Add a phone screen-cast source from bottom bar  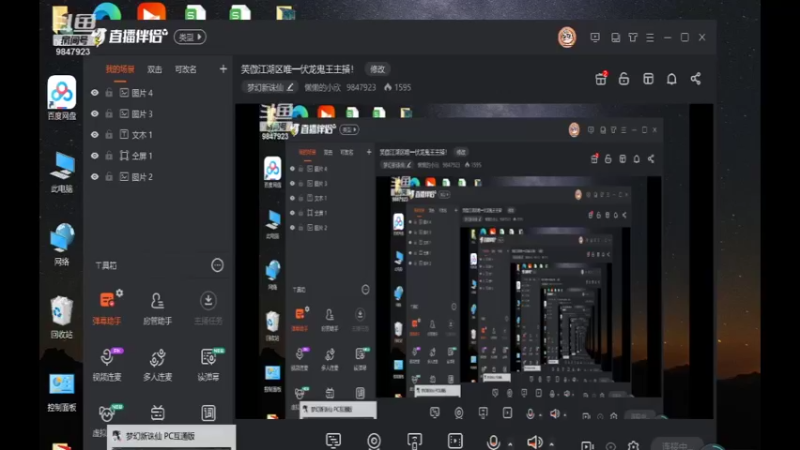coord(414,440)
